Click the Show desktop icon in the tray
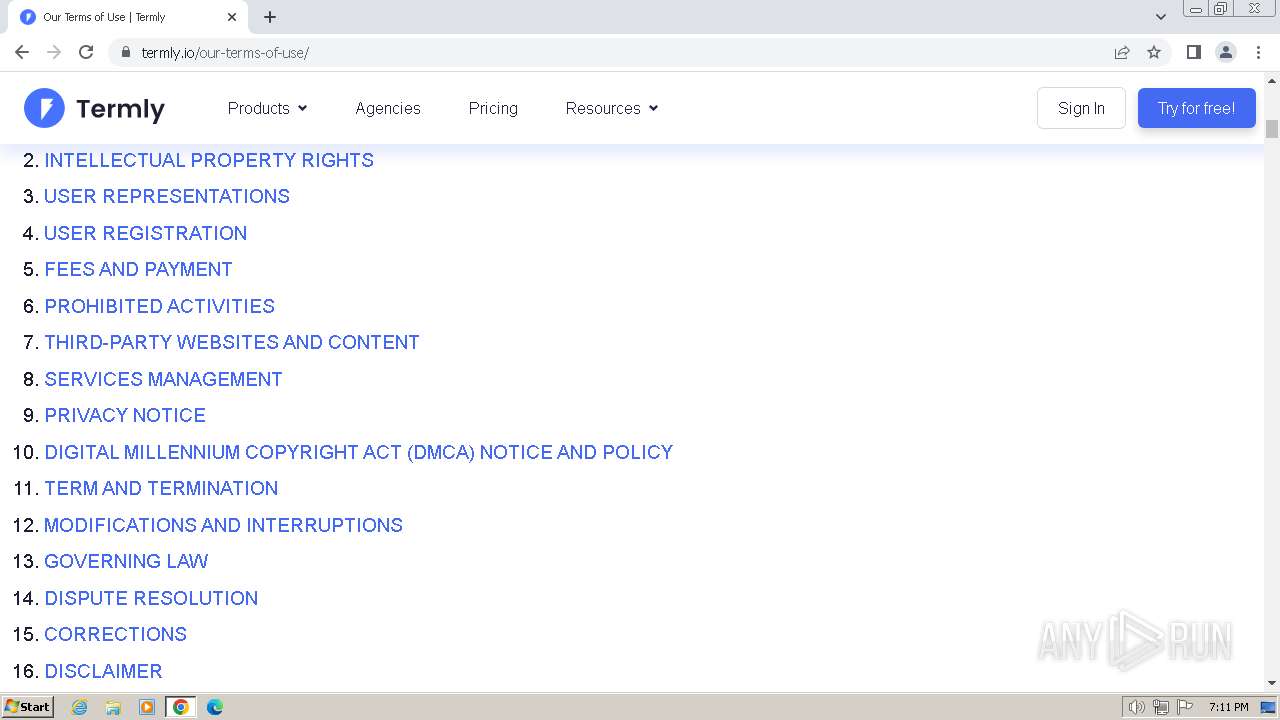1280x720 pixels. pos(1268,707)
